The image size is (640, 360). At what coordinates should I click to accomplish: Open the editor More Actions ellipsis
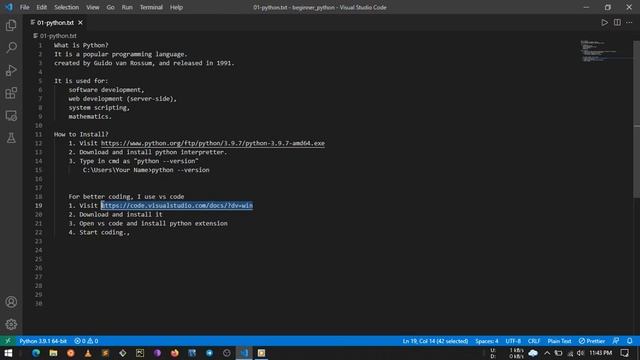click(629, 23)
